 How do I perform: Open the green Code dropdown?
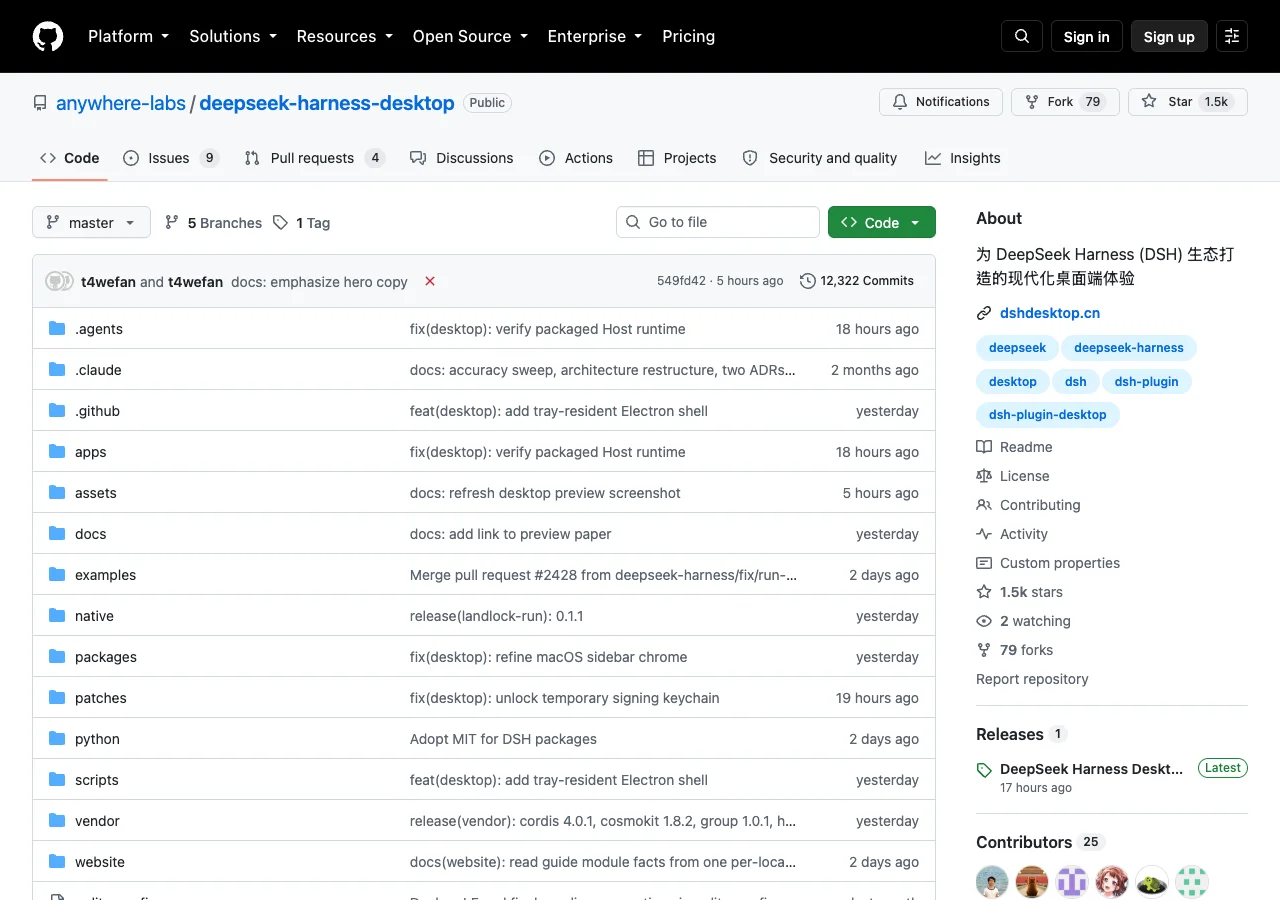coord(882,222)
